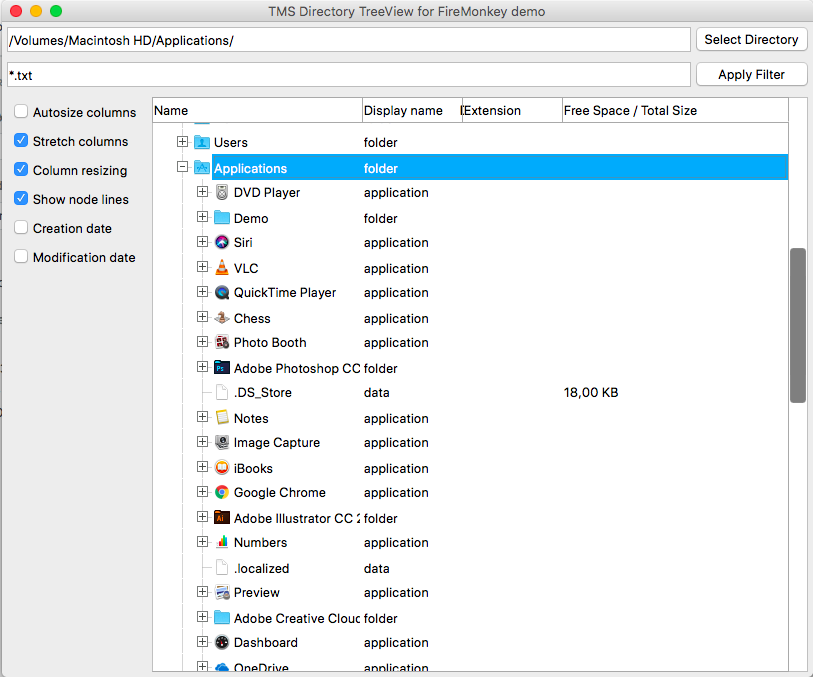Select the iBooks row name
The width and height of the screenshot is (813, 677).
253,469
